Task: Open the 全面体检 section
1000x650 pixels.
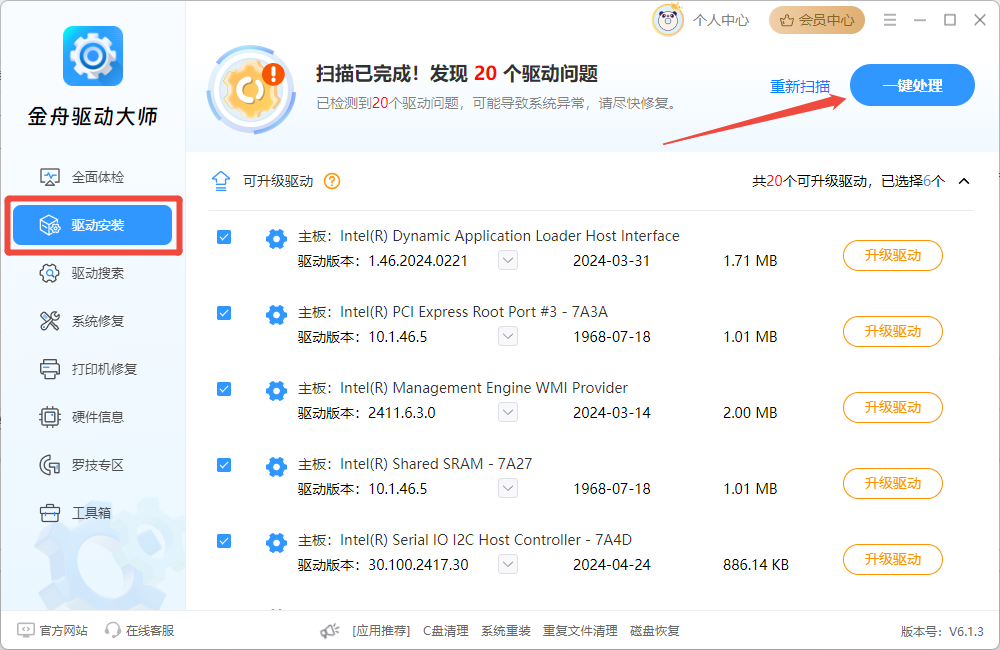Action: tap(92, 177)
